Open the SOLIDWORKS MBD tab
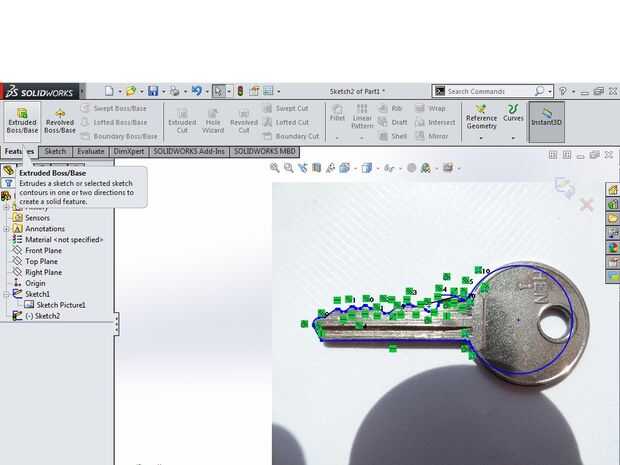620x465 pixels. coord(265,151)
